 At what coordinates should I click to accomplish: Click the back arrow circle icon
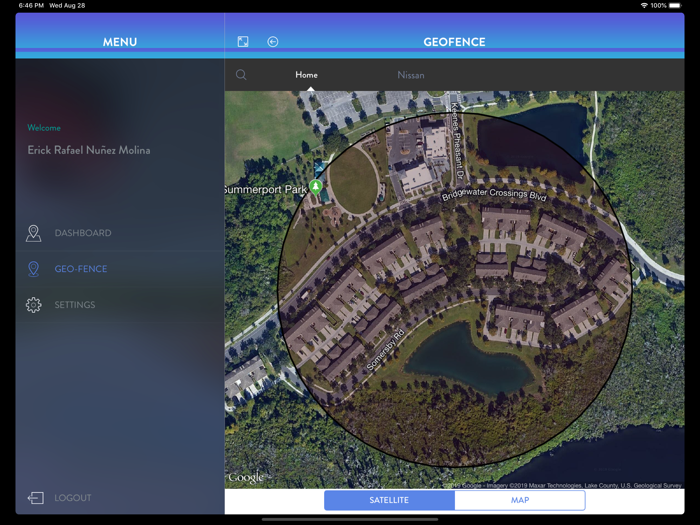273,42
